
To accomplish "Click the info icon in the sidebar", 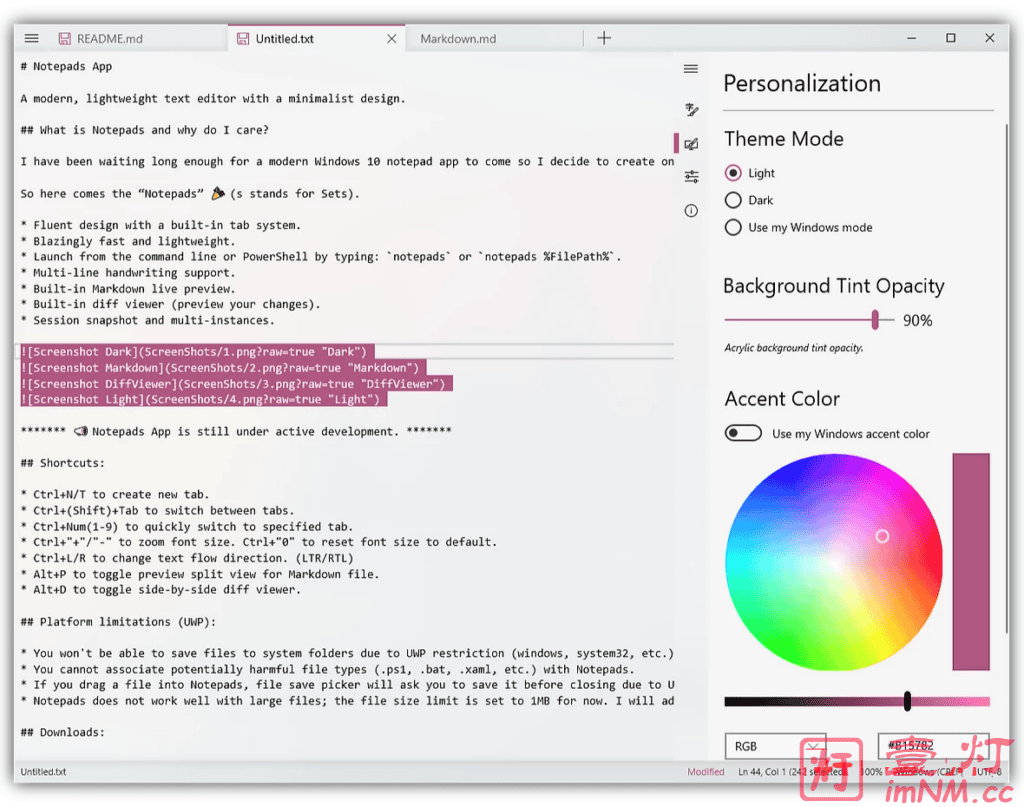I will tap(692, 210).
